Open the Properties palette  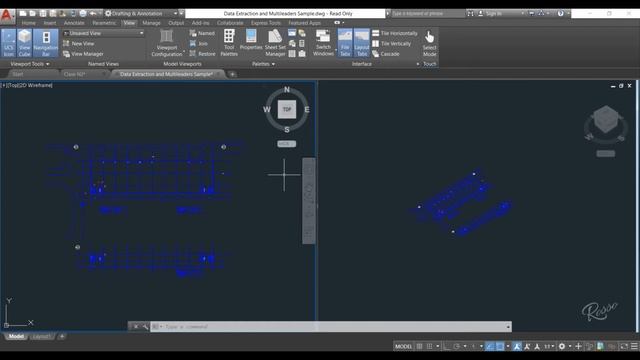click(251, 40)
